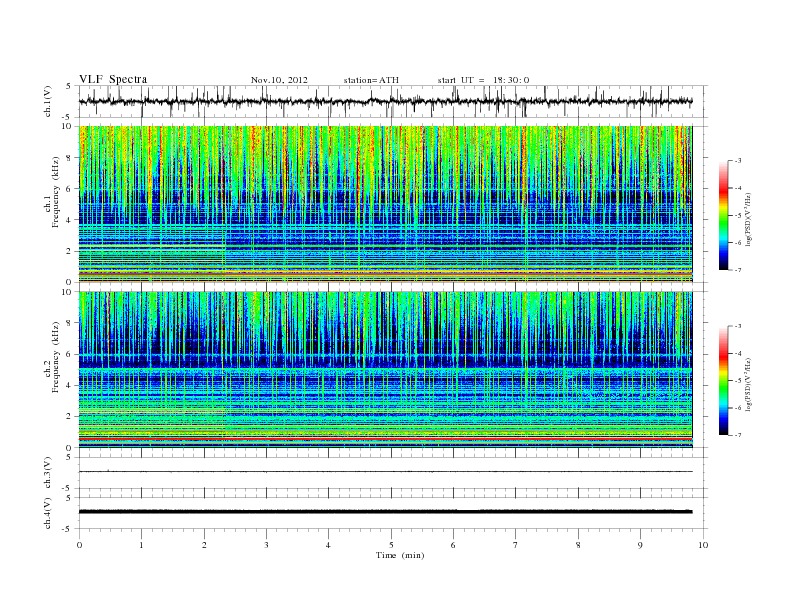Click tick label "5" on the Time axis
Screen dimensions: 792x612
coord(391,545)
